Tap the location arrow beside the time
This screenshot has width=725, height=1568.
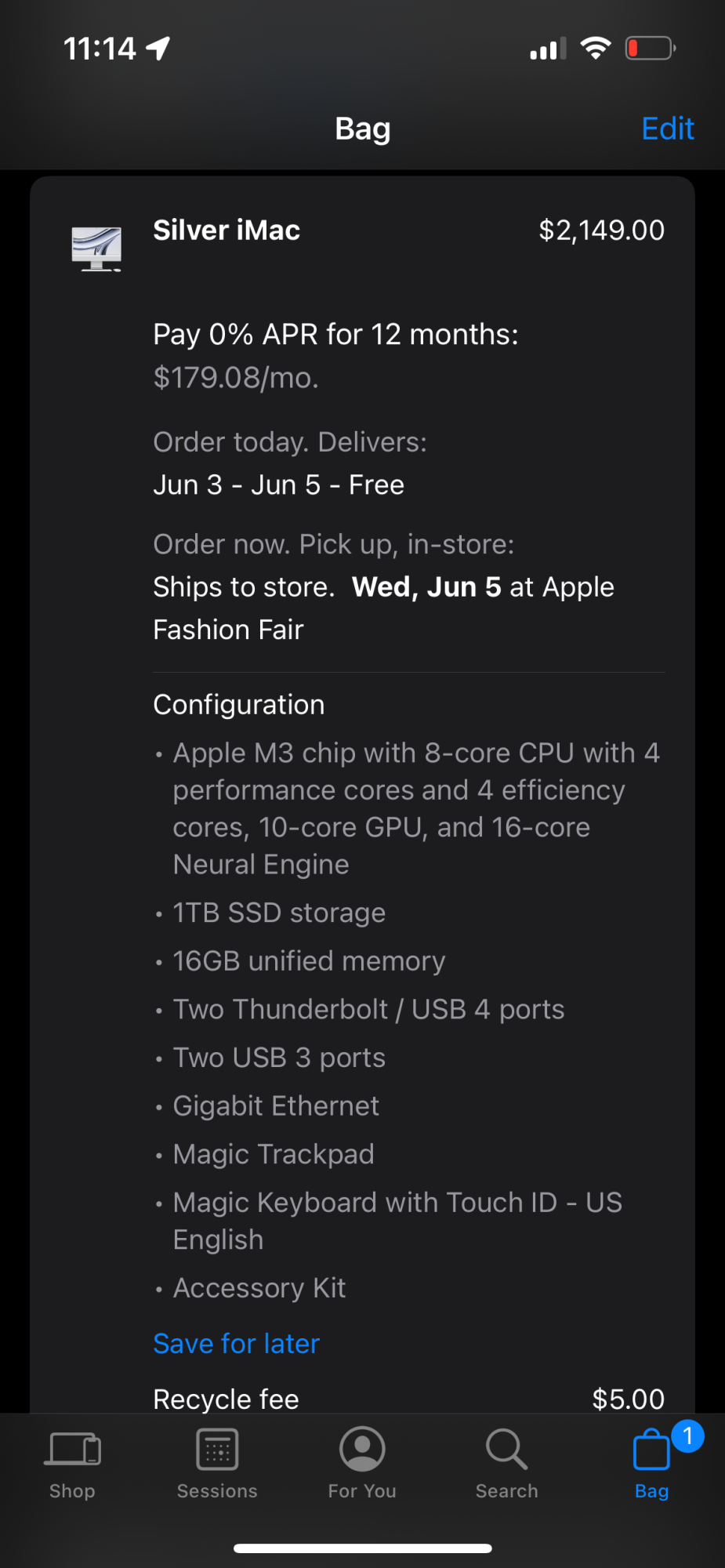(158, 49)
